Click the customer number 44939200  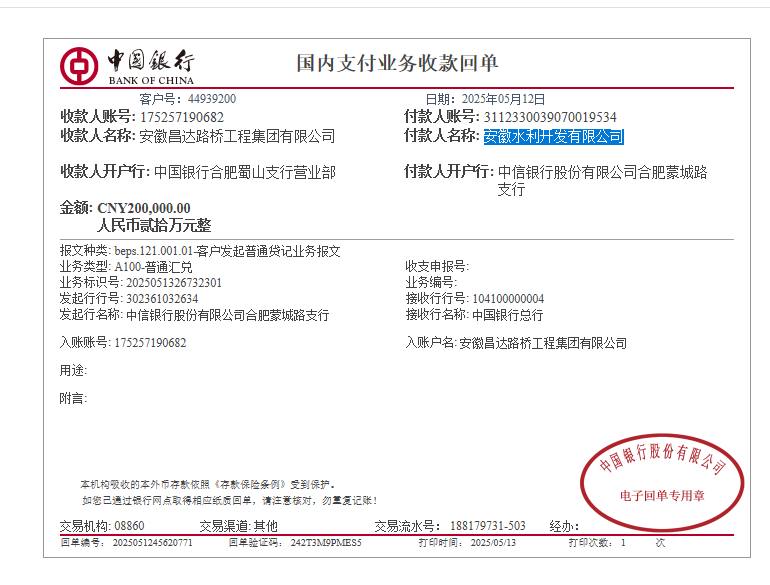click(x=212, y=99)
